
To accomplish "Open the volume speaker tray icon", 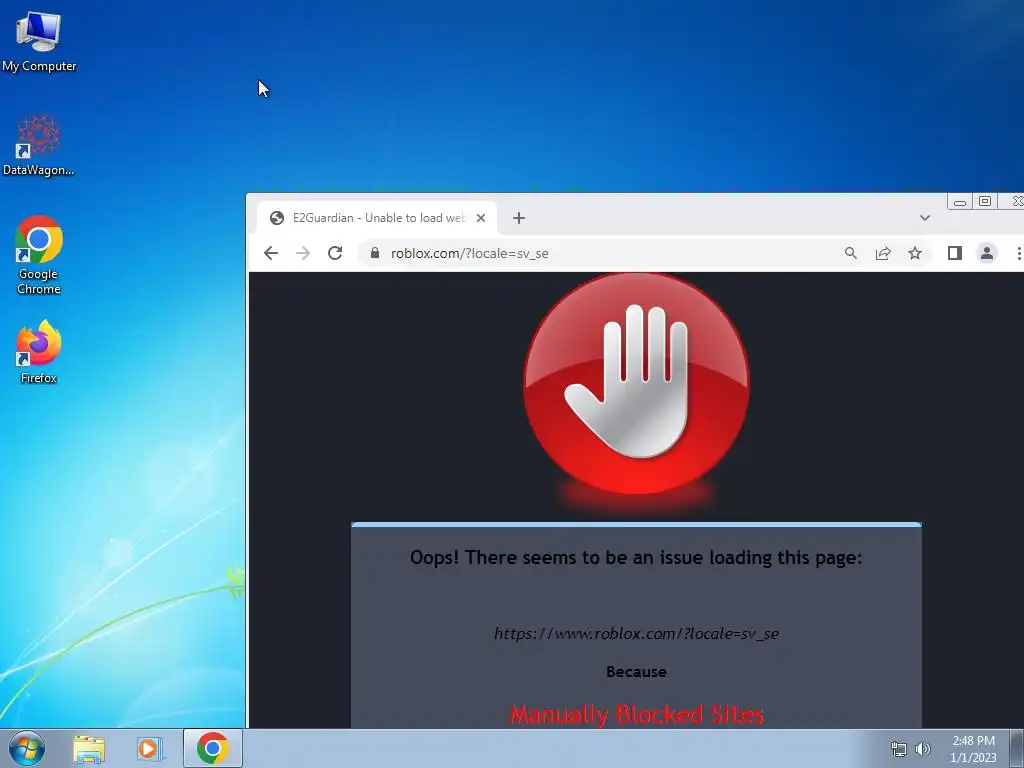I will pos(923,749).
